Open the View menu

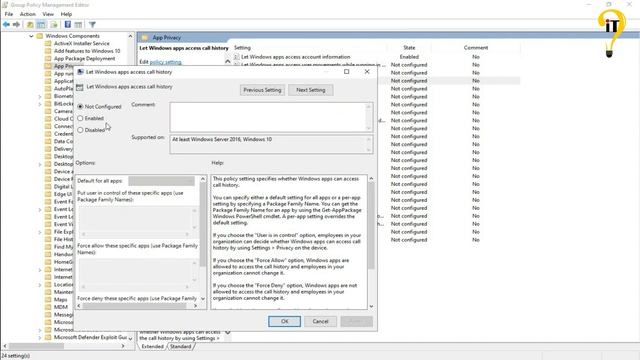48,14
